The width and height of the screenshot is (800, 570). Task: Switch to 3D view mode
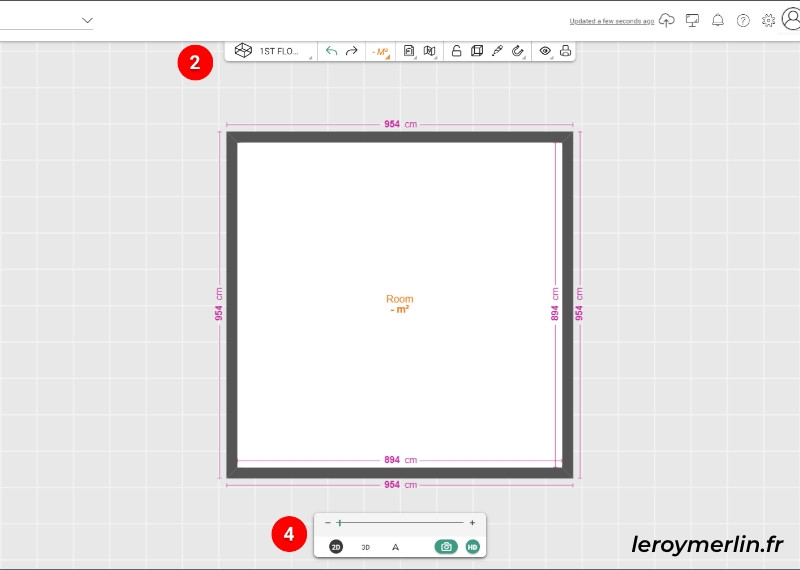click(365, 547)
